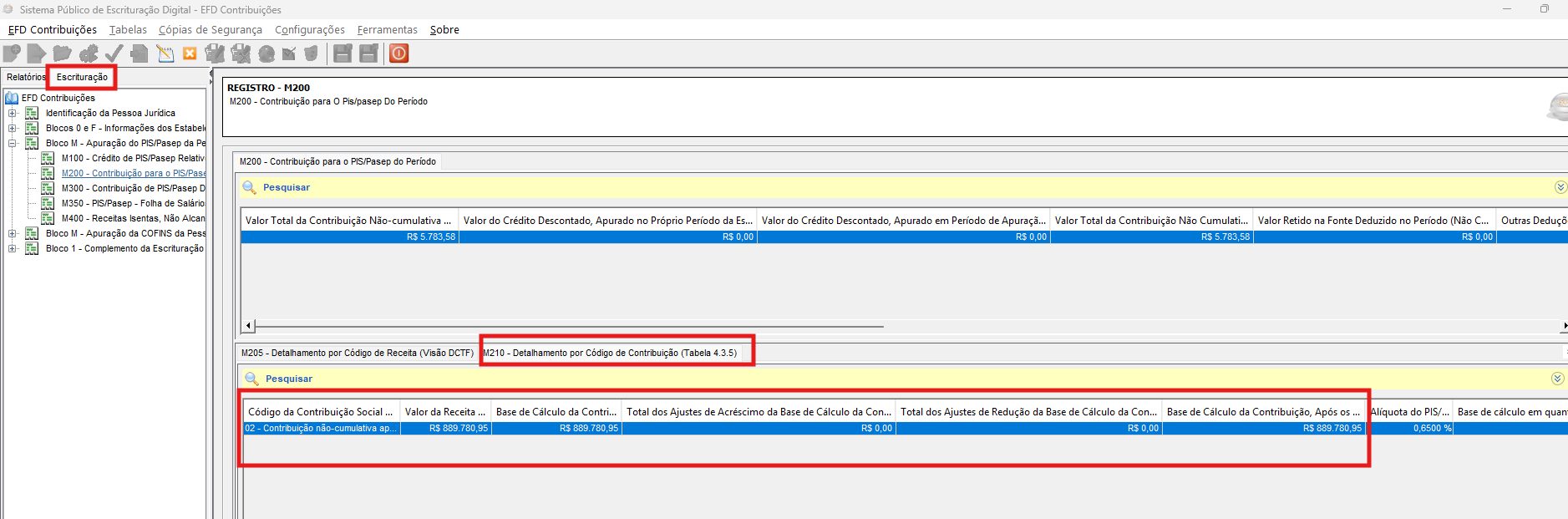Click the new escrituração document icon
This screenshot has width=1568, height=519.
(12, 54)
